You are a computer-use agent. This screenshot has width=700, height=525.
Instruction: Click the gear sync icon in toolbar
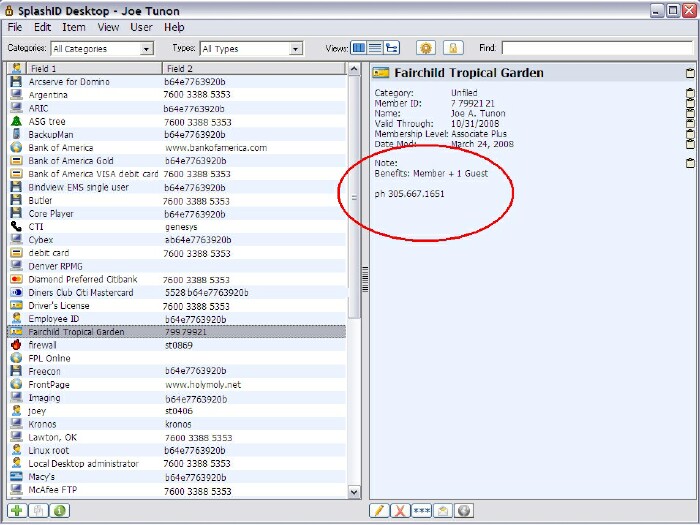(x=425, y=48)
